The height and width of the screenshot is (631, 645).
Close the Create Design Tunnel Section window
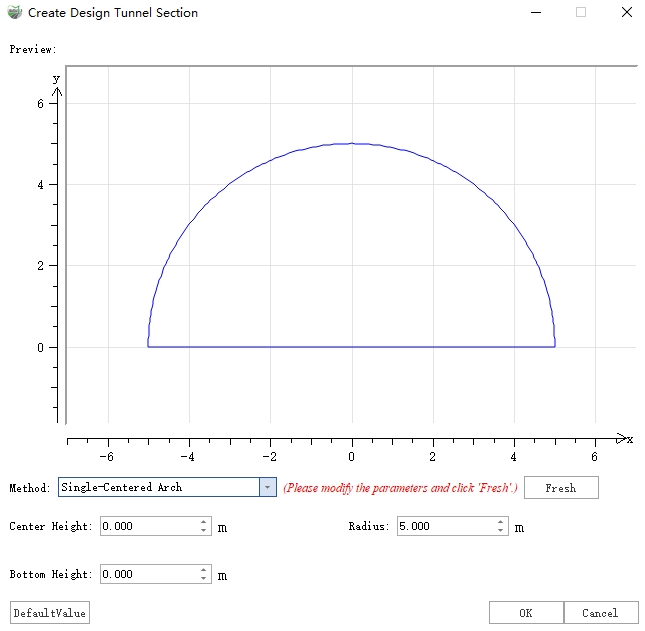click(625, 13)
